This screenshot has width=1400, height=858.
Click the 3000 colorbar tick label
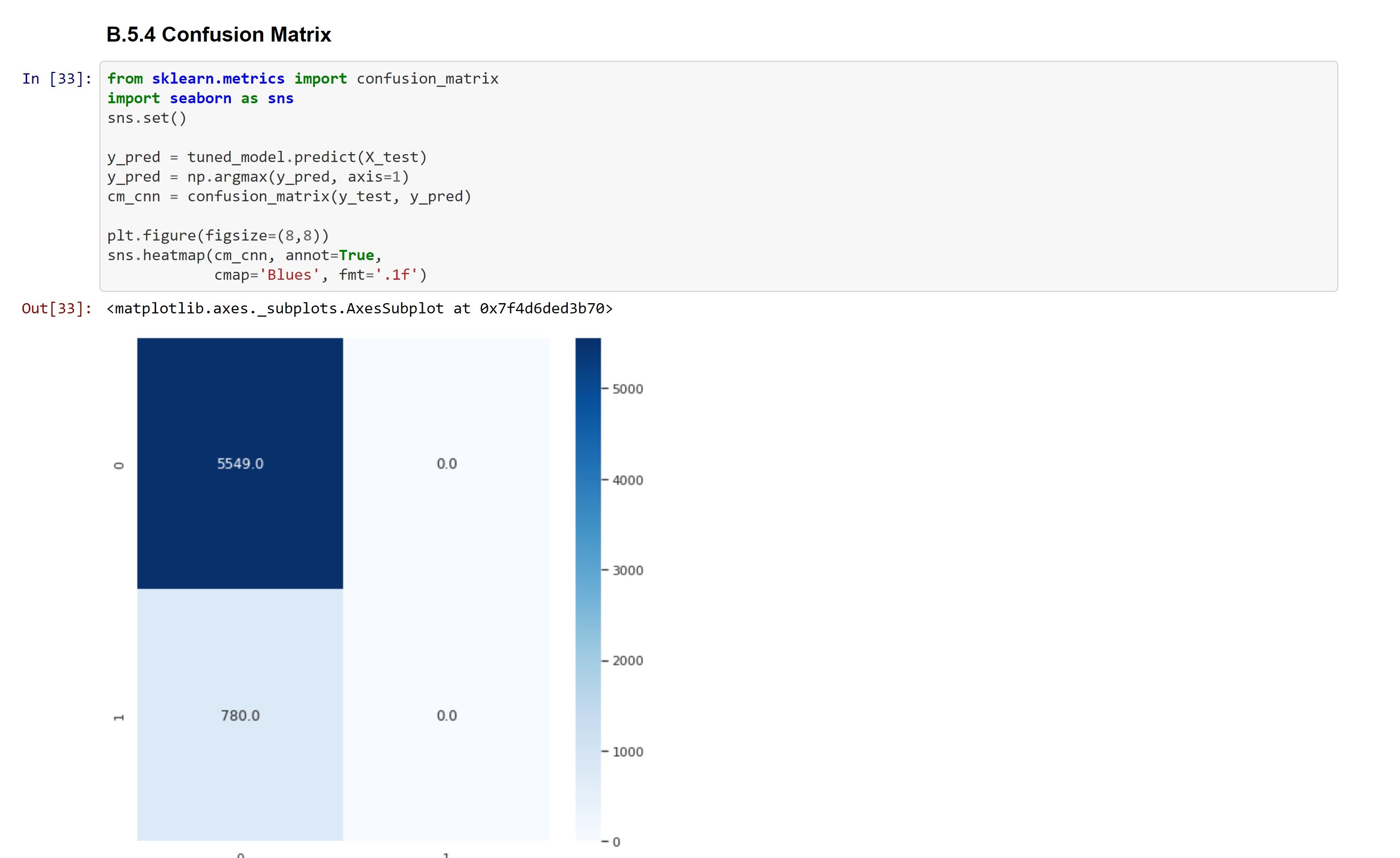(627, 570)
